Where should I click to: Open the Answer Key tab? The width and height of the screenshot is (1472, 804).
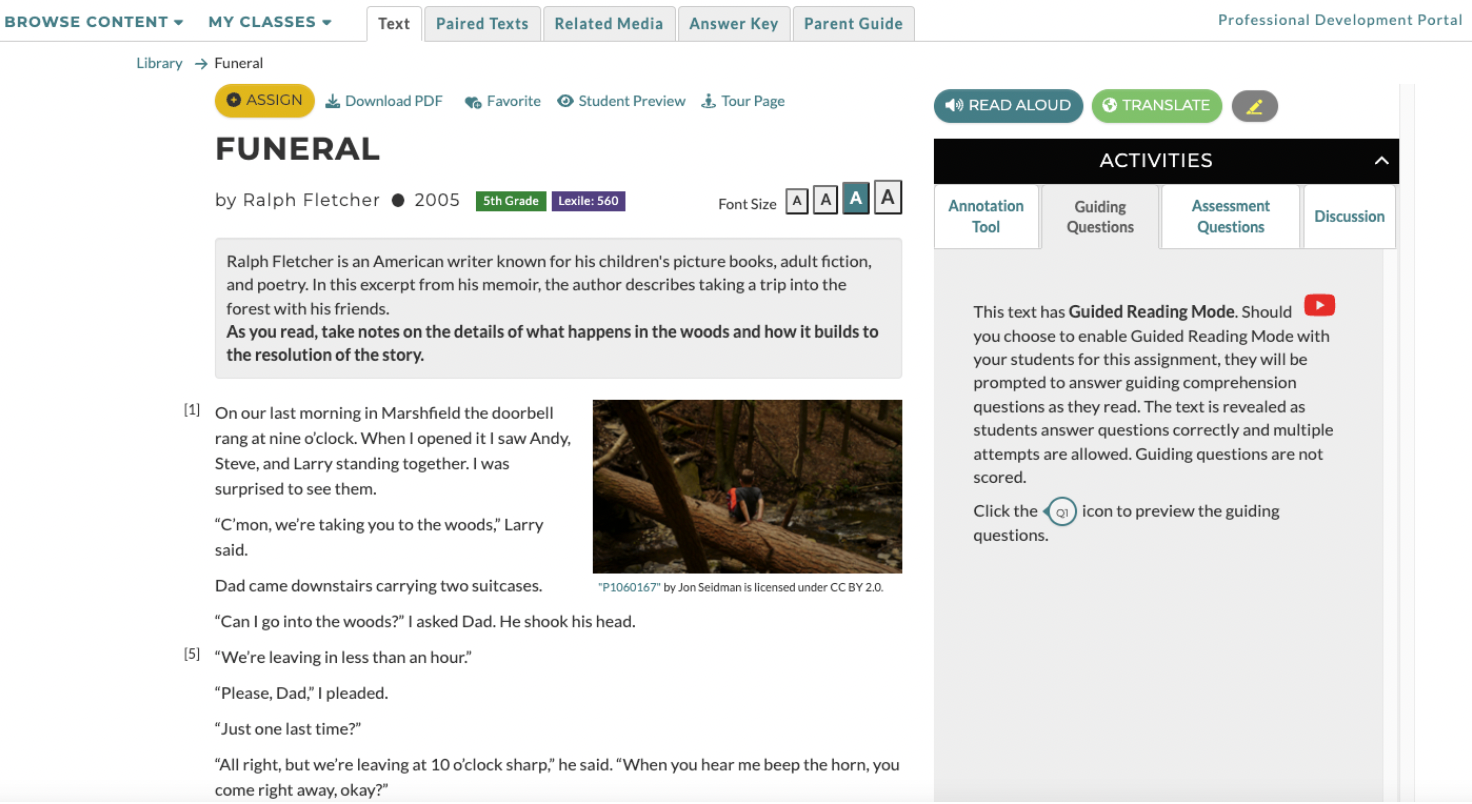click(733, 24)
